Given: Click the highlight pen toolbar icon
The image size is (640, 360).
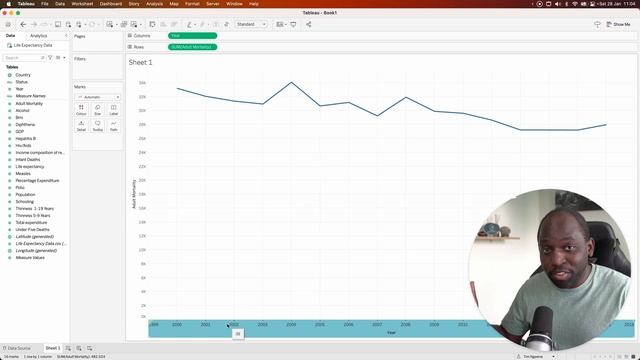Looking at the screenshot, I should pyautogui.click(x=189, y=24).
